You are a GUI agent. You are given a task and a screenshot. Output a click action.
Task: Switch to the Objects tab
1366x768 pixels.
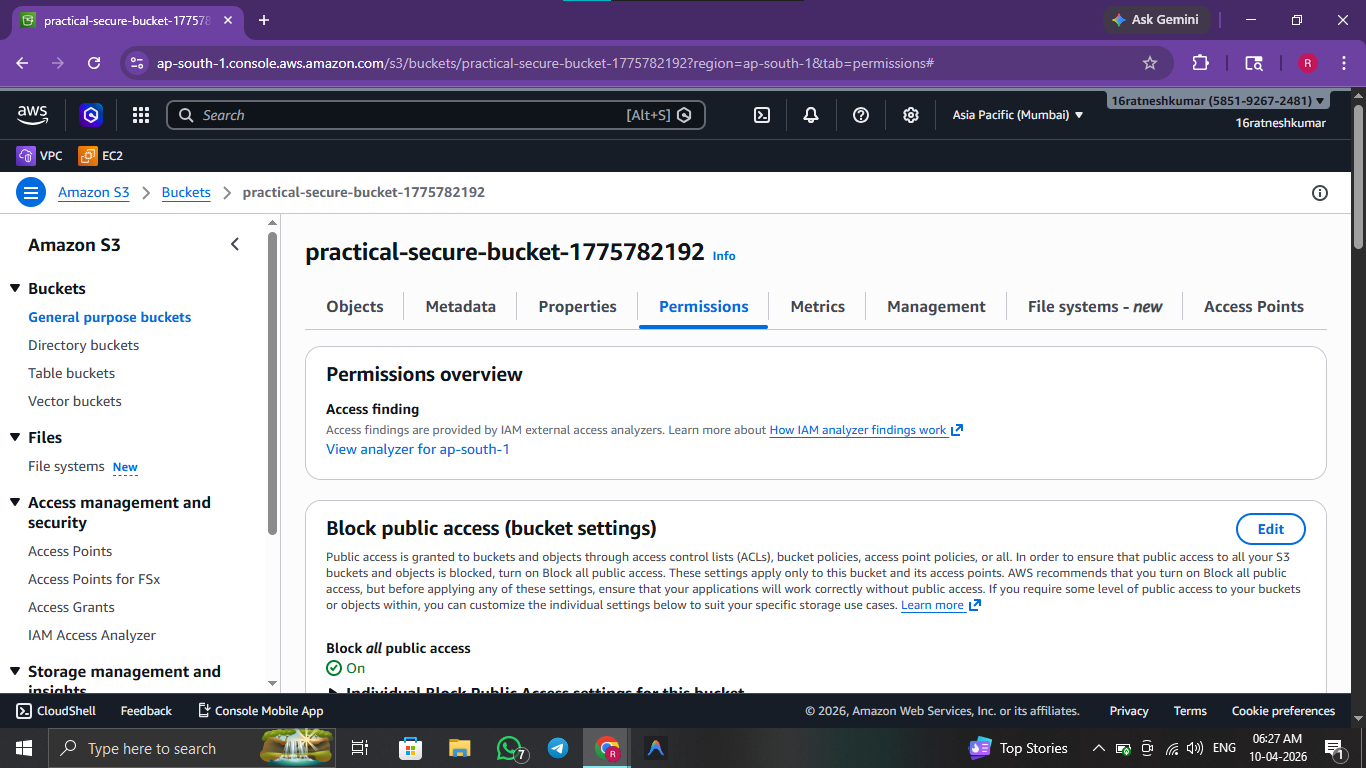coord(355,306)
